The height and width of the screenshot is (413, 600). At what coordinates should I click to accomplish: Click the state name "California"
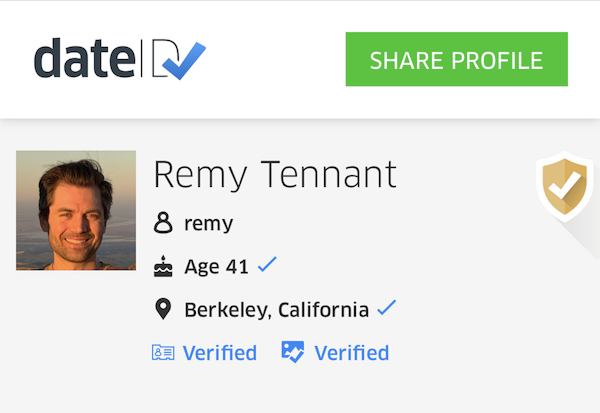pyautogui.click(x=323, y=310)
